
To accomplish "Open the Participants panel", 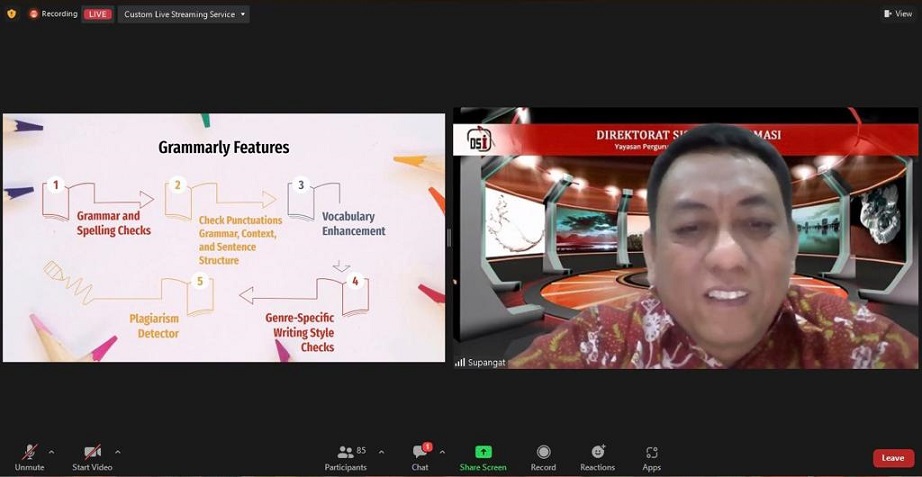I will (x=346, y=452).
